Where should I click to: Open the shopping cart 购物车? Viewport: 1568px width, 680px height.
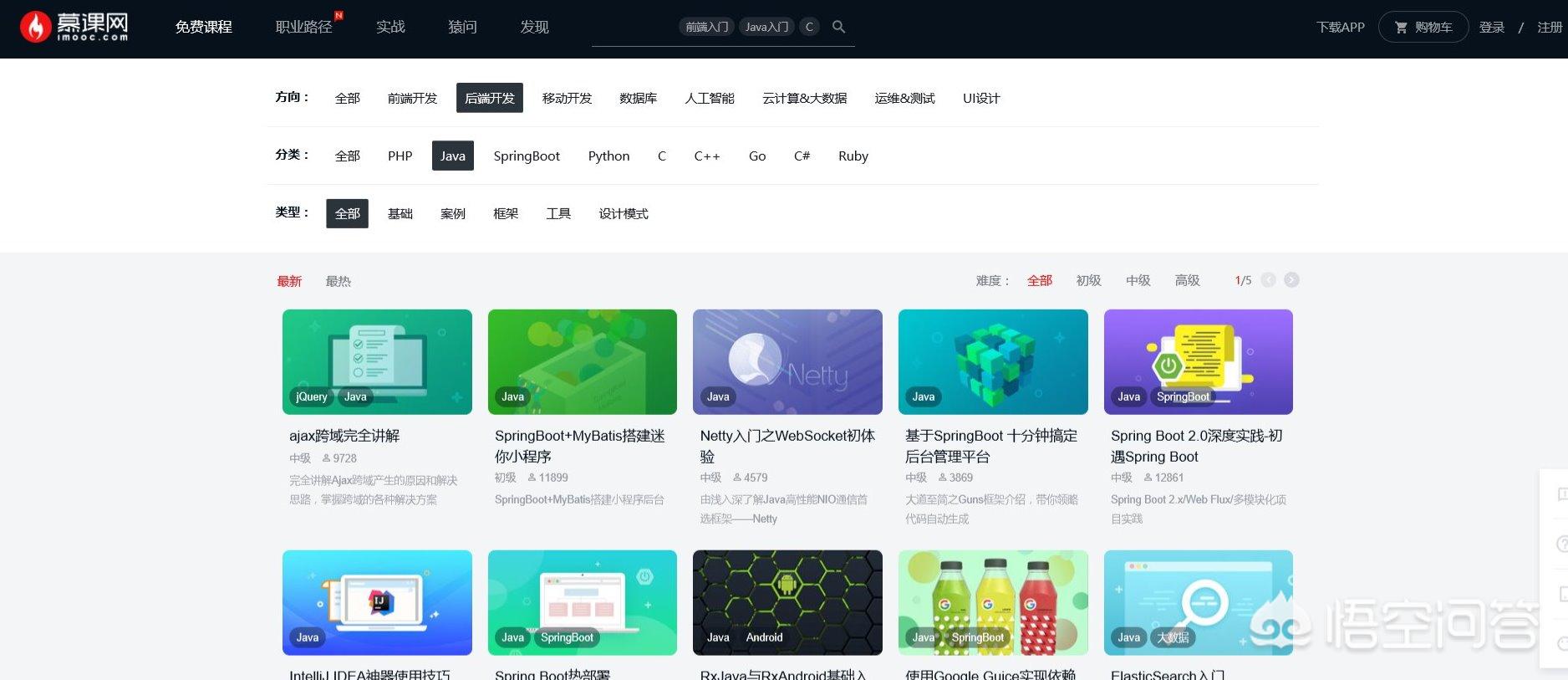[1423, 27]
